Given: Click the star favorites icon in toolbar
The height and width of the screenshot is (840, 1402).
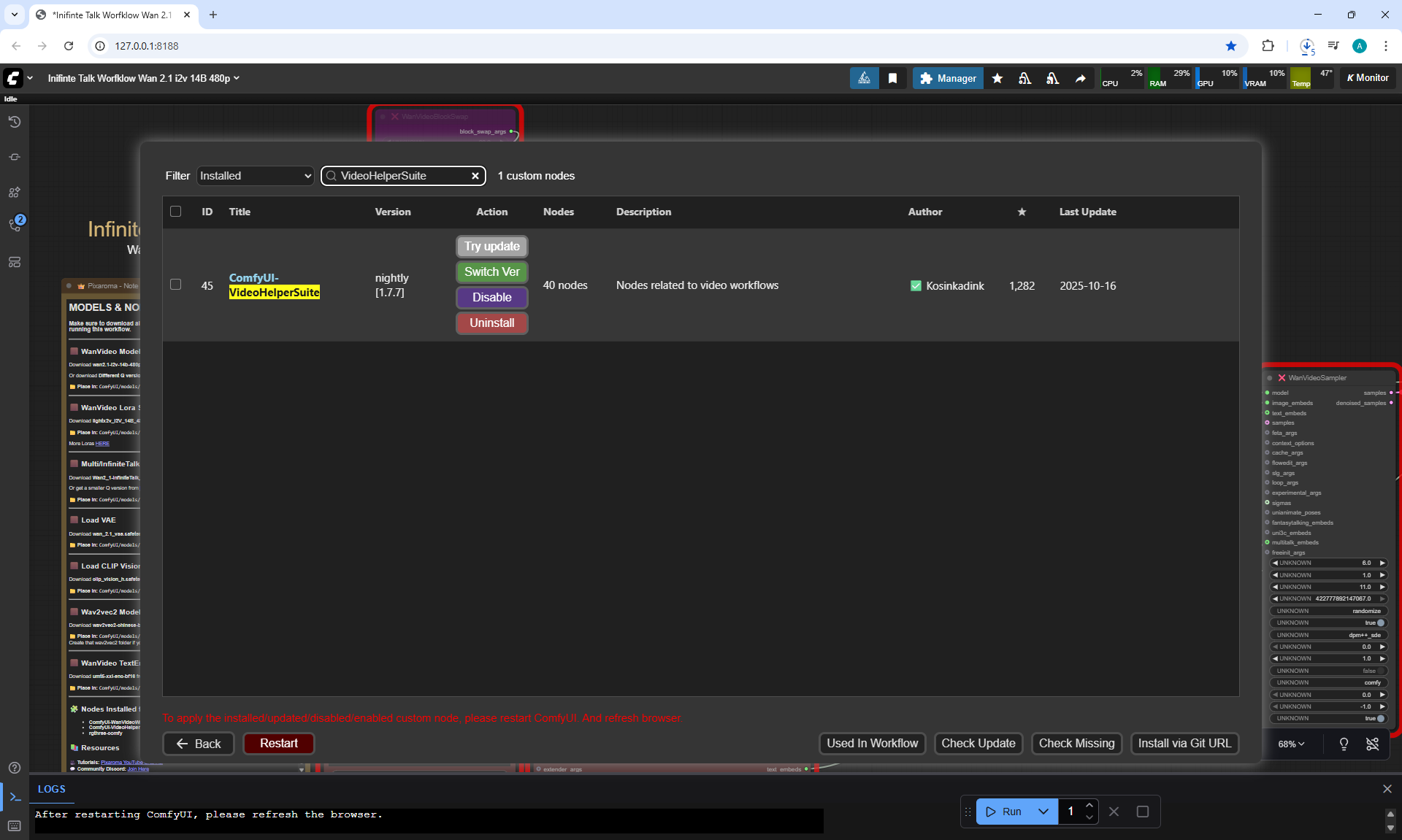Looking at the screenshot, I should pyautogui.click(x=997, y=78).
